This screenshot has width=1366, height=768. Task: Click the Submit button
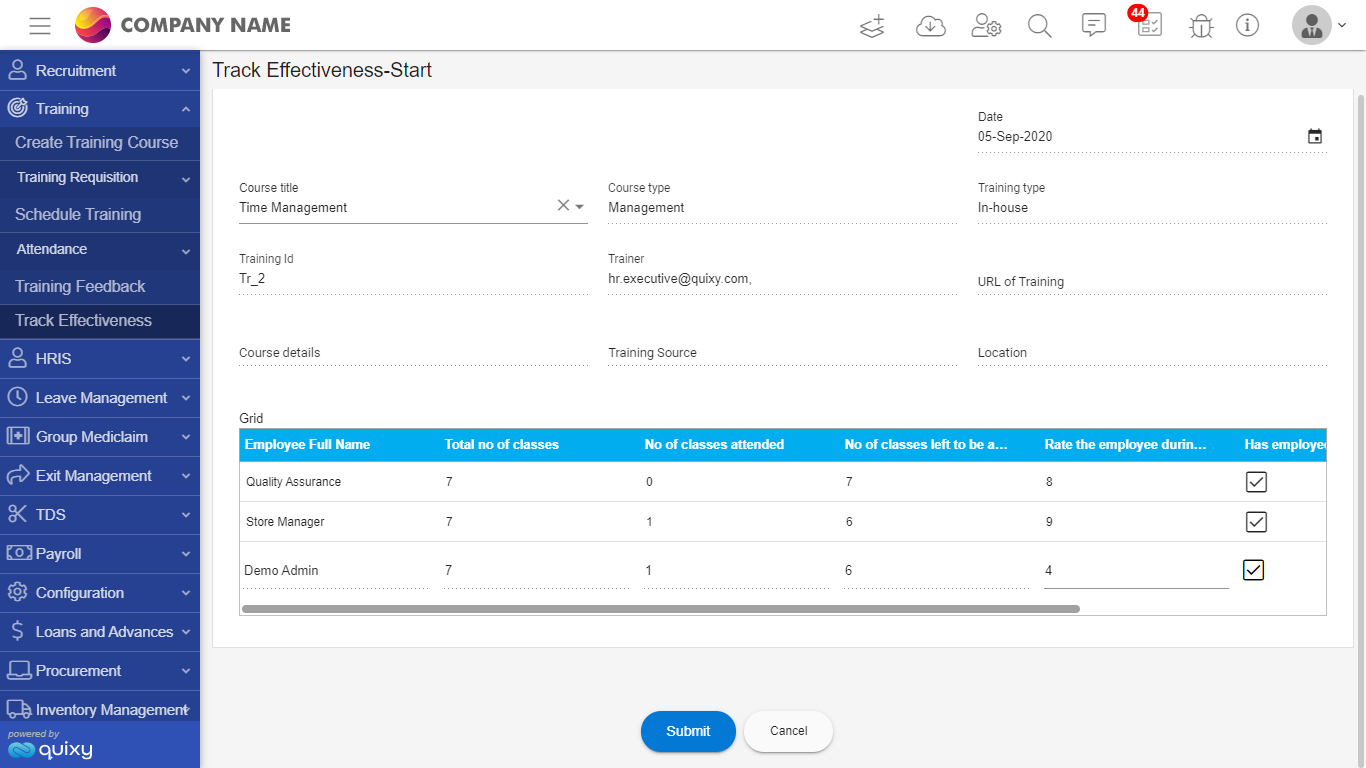[x=688, y=731]
